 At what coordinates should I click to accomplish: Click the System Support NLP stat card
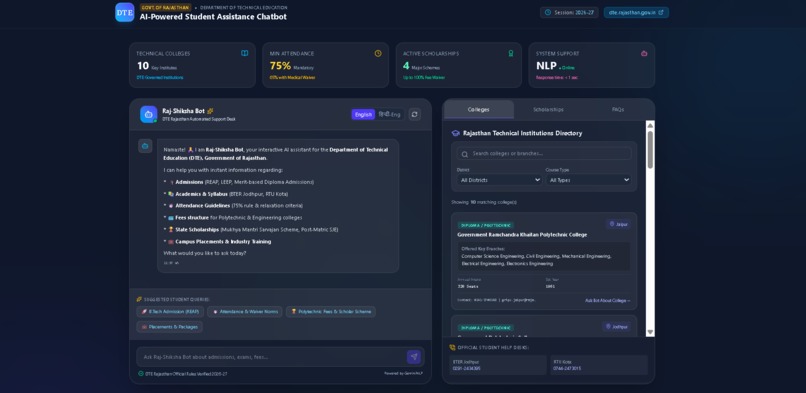592,65
